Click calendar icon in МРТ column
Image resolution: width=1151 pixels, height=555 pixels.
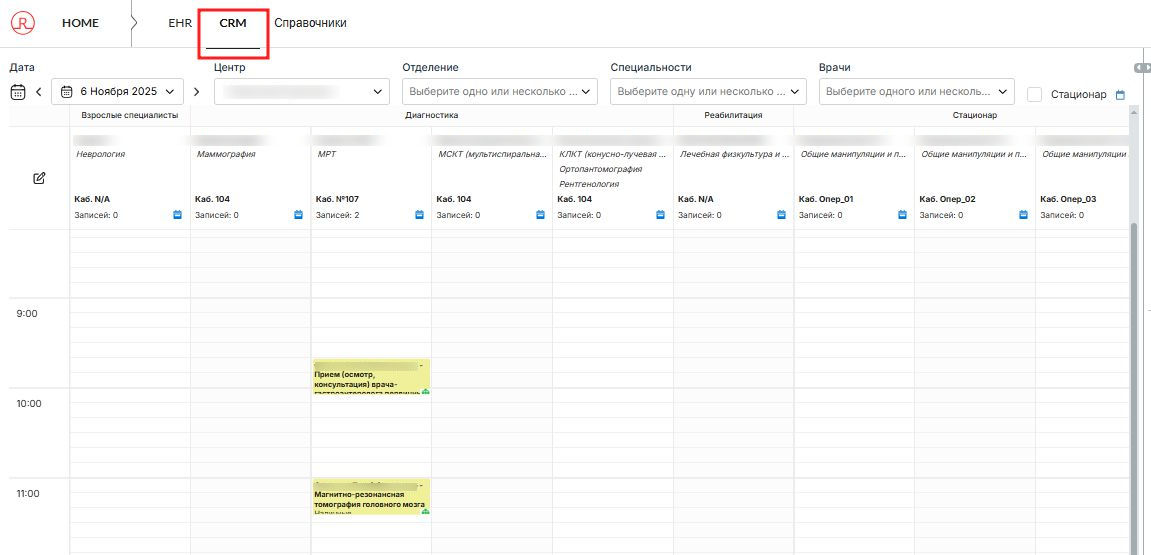click(419, 215)
